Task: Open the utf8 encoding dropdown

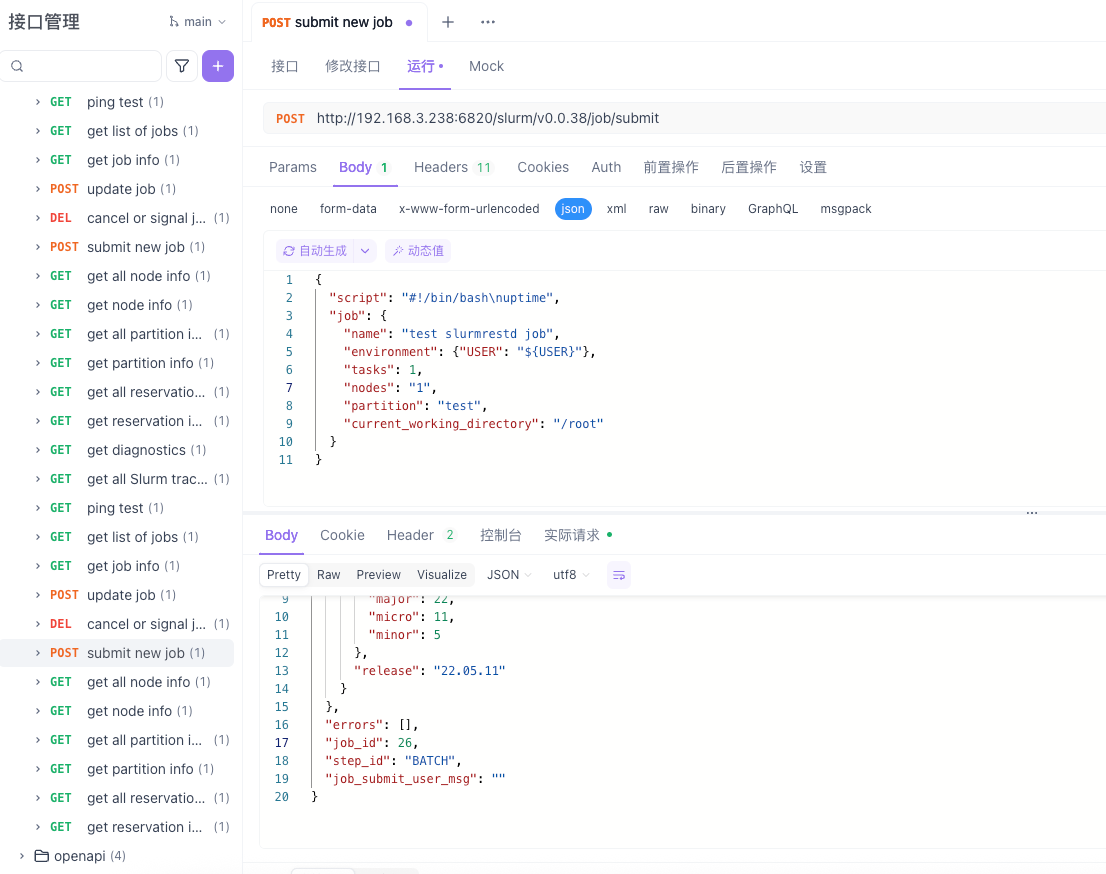Action: tap(571, 575)
